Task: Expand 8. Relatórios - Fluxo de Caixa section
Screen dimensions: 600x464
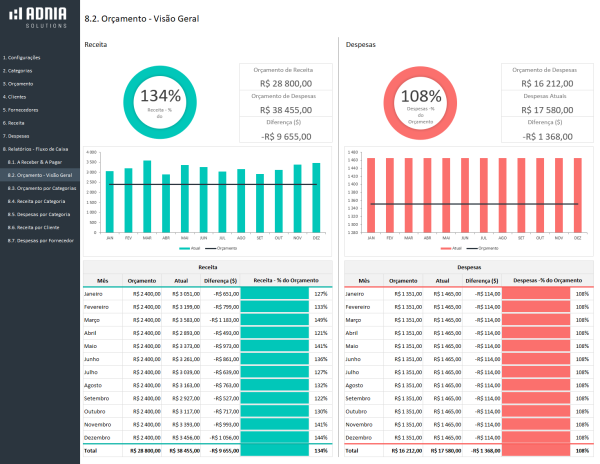Action: (35, 148)
